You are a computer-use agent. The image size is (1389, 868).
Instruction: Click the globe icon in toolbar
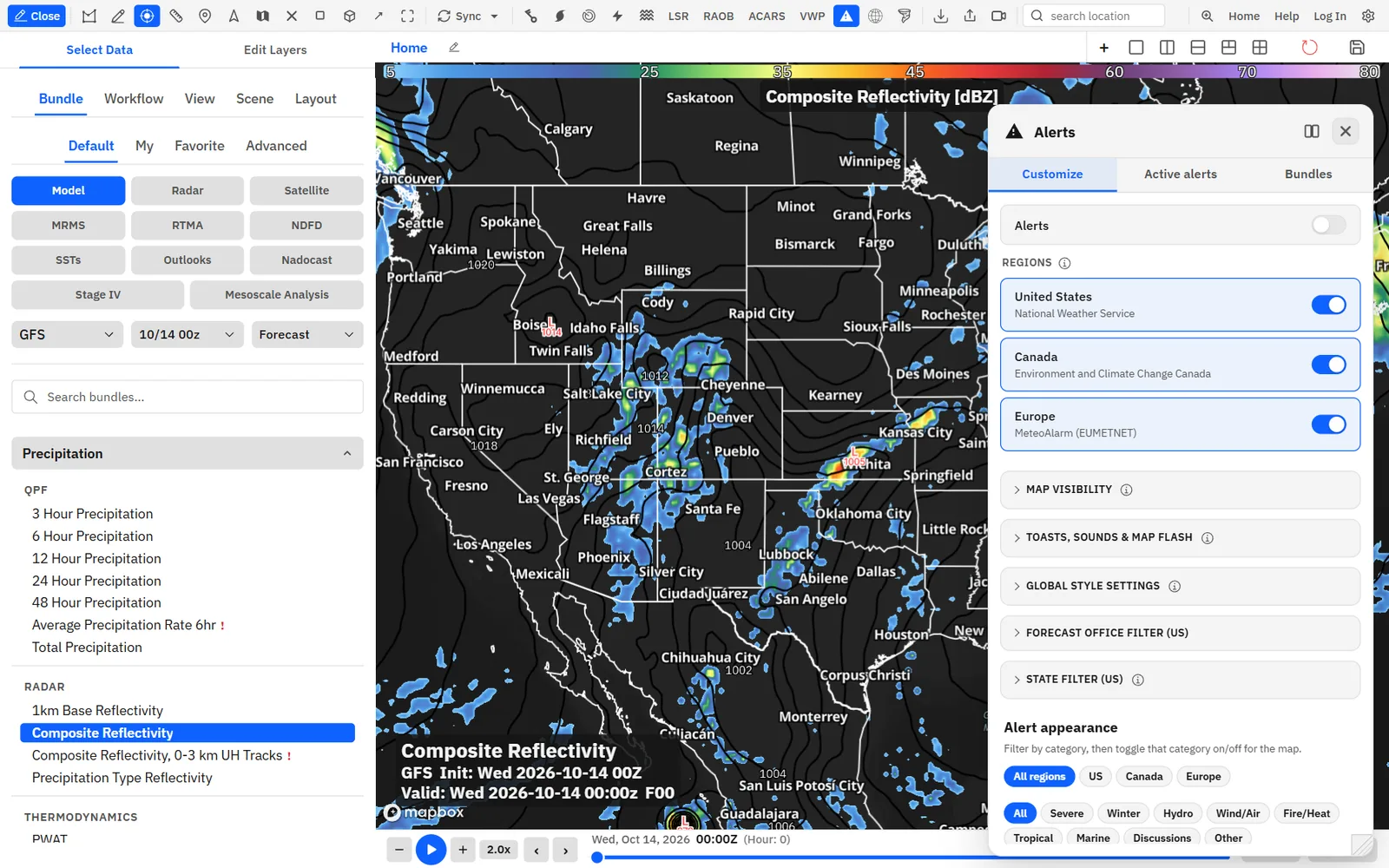click(875, 16)
